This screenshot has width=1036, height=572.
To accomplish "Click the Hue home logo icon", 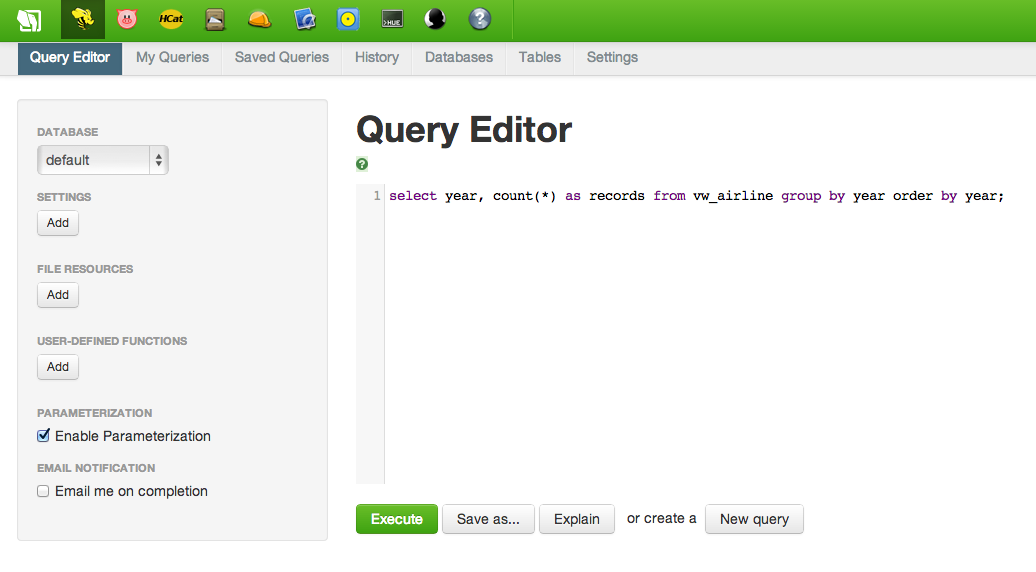I will [x=29, y=19].
